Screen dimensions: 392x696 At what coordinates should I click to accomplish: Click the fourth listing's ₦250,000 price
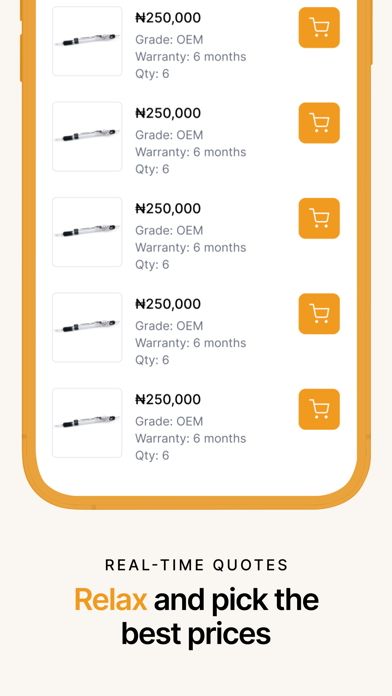(x=168, y=304)
